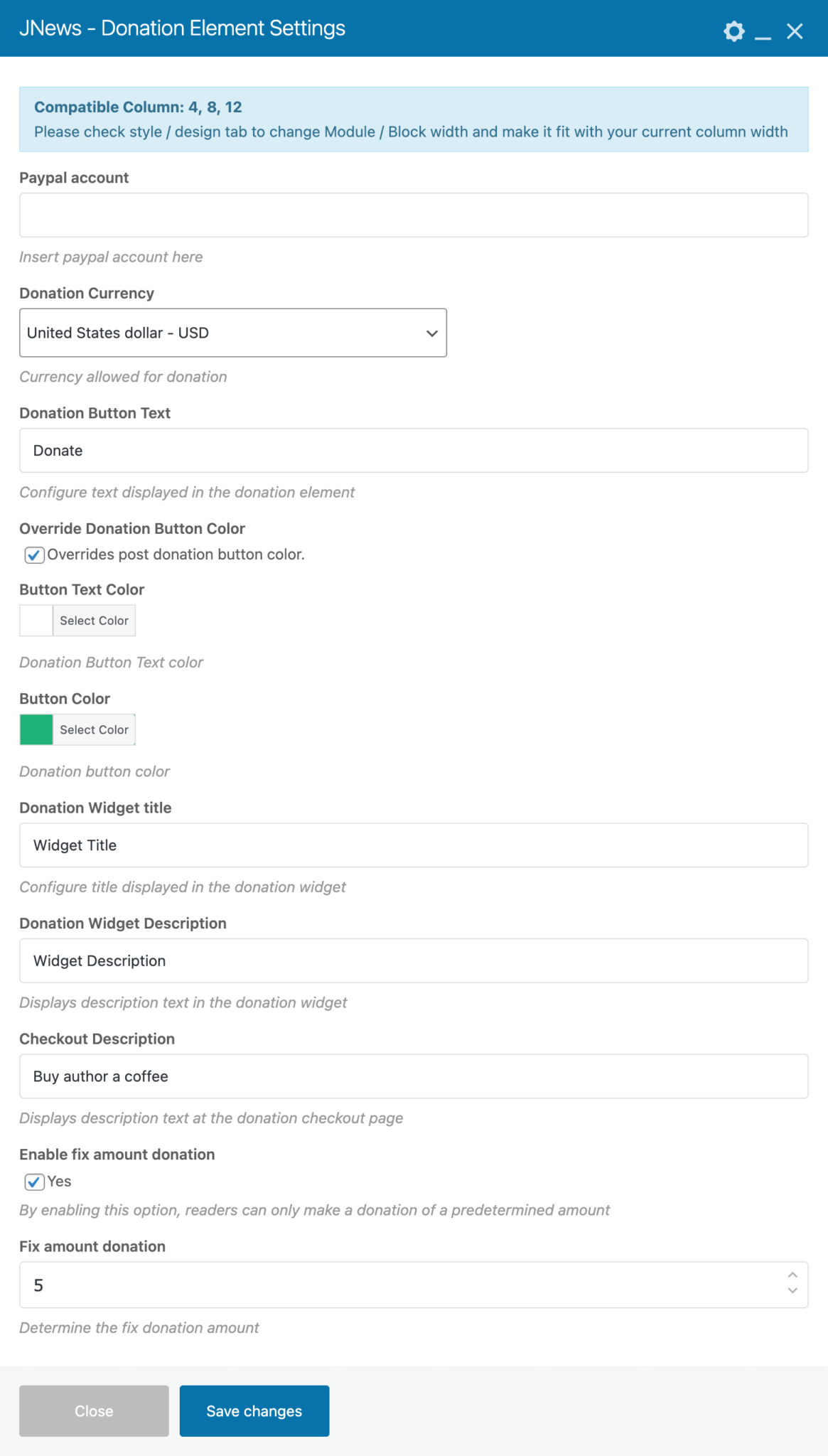Open the Donation Currency dropdown

click(x=232, y=332)
